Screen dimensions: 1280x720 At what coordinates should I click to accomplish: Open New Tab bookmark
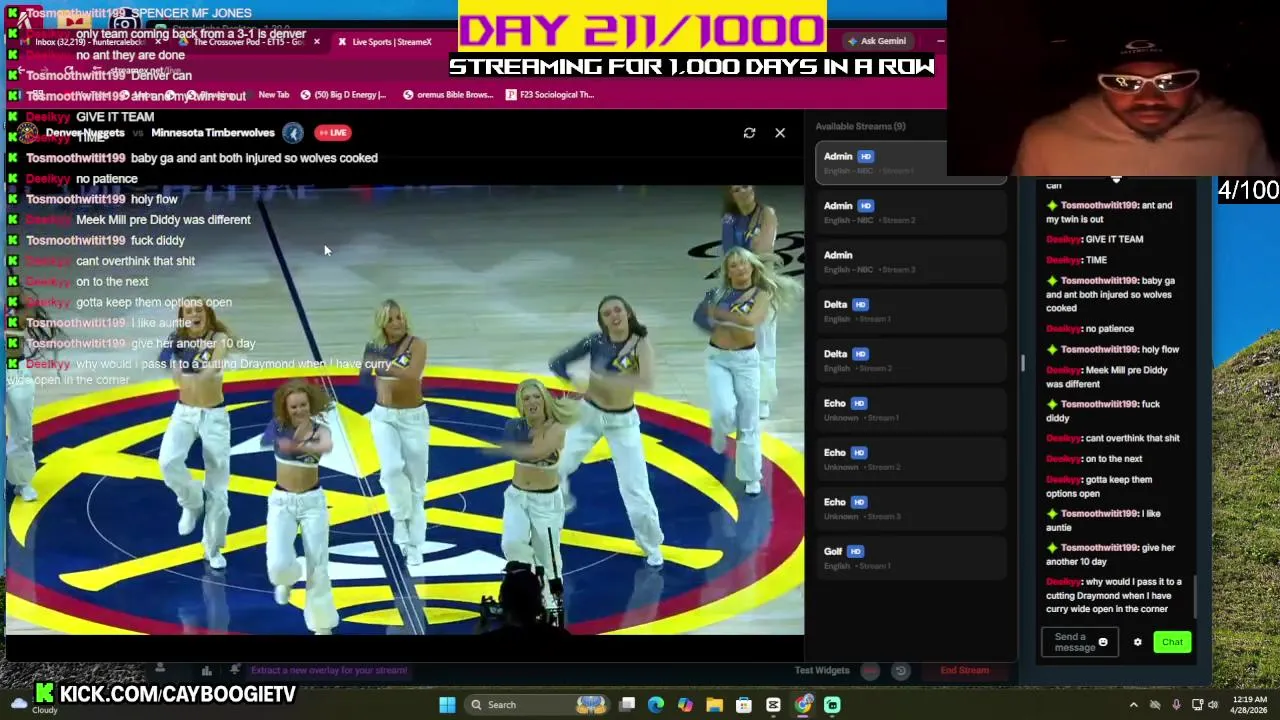[x=273, y=95]
